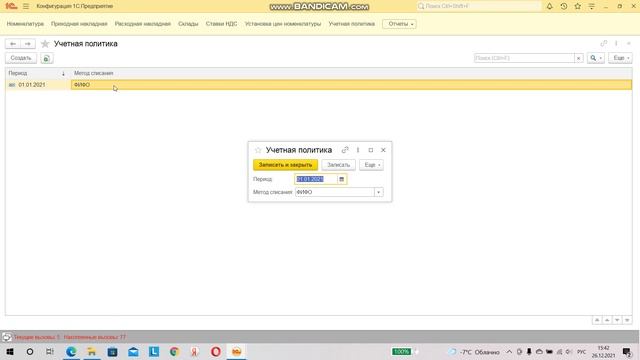Viewport: 640px width, 360px height.
Task: Open the Windows Start menu
Action: [x=10, y=351]
